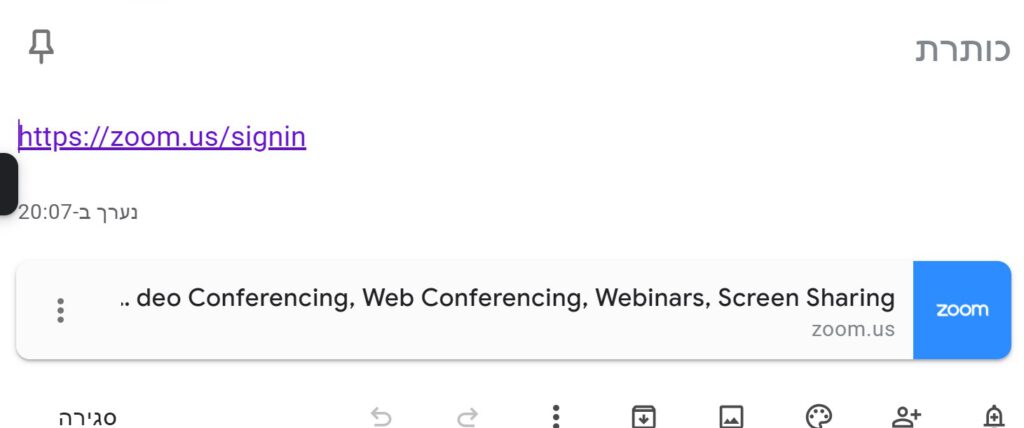Open the note's more options menu in the bottom toolbar
Screen dimensions: 1024x428
[x=556, y=416]
